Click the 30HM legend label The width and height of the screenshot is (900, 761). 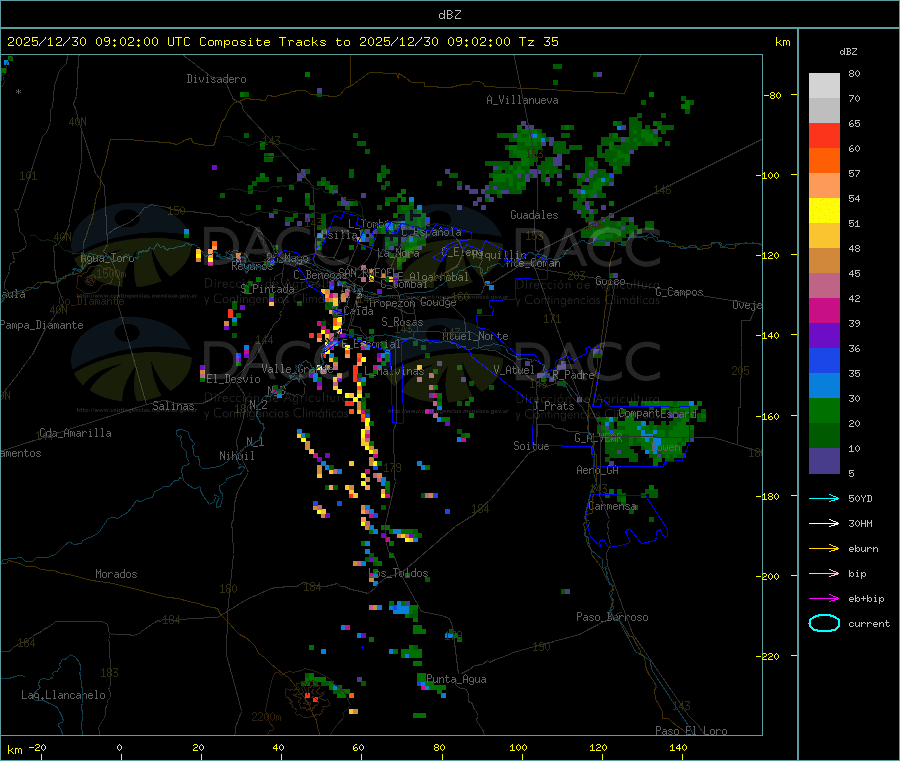click(860, 523)
